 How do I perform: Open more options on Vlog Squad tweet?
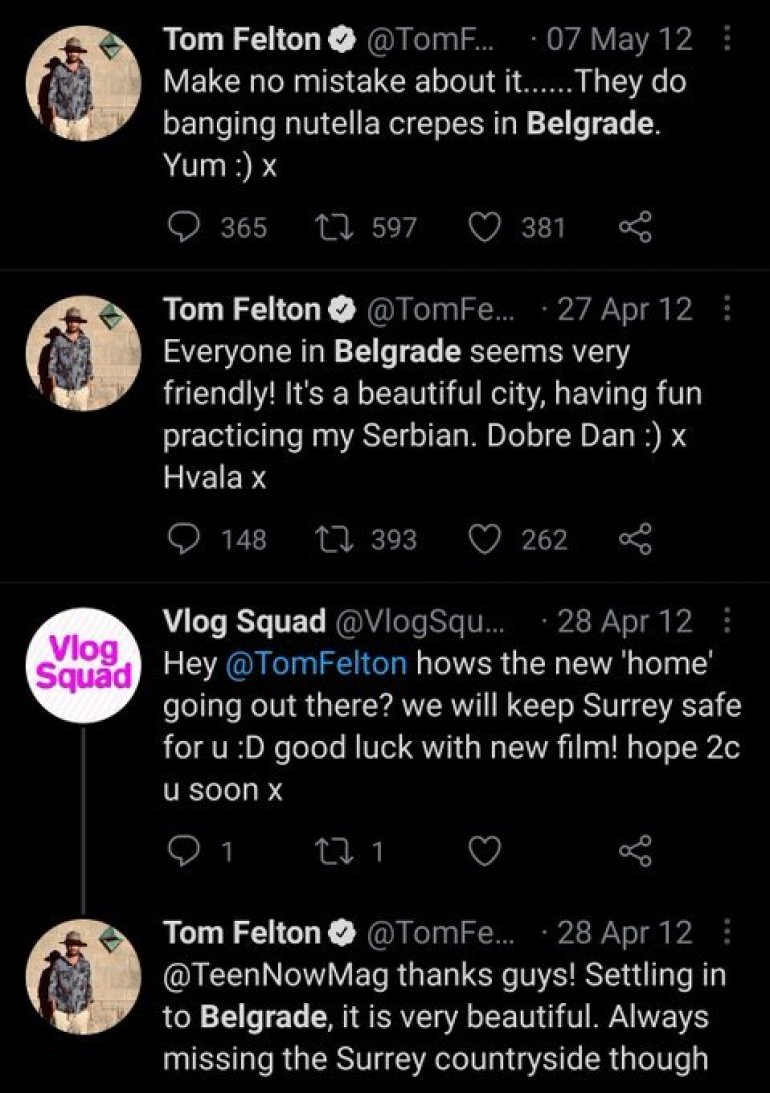(x=727, y=621)
